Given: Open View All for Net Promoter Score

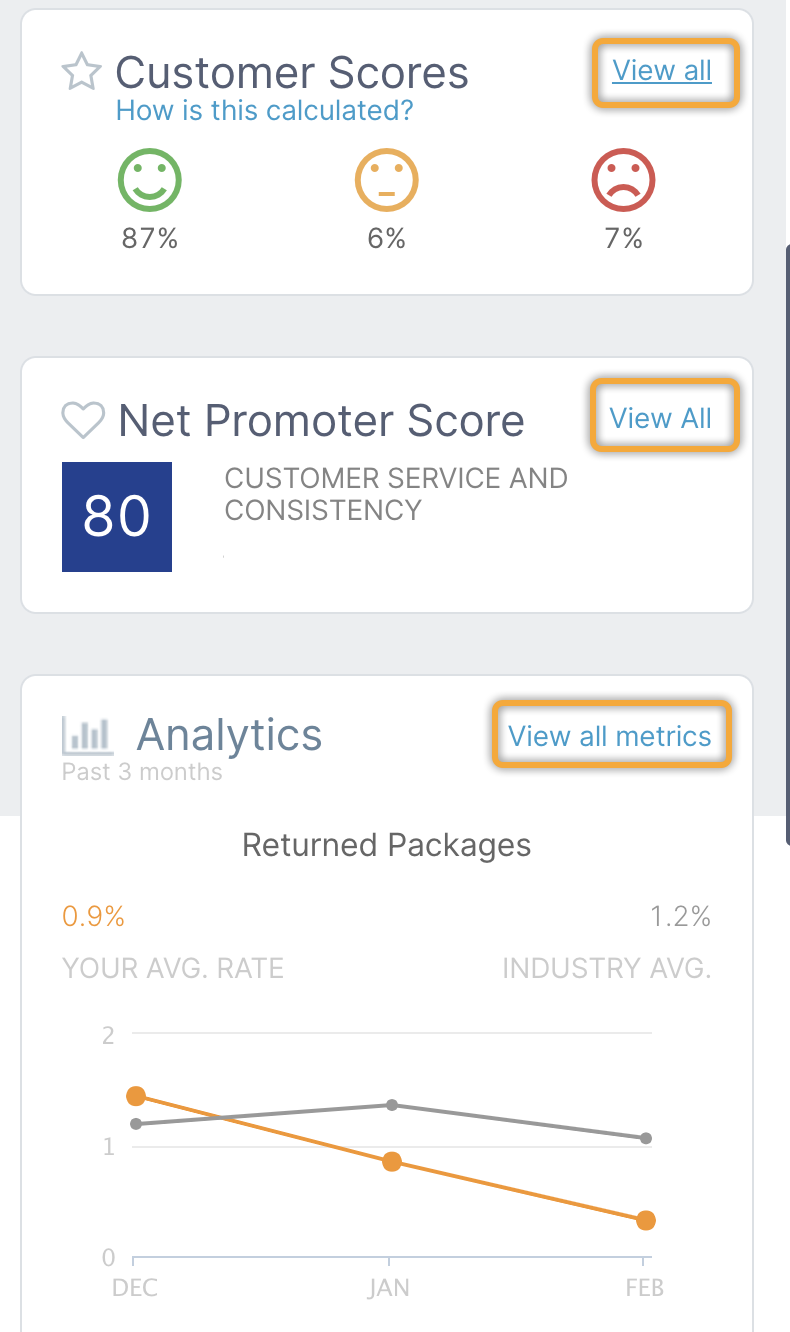Looking at the screenshot, I should [x=661, y=417].
